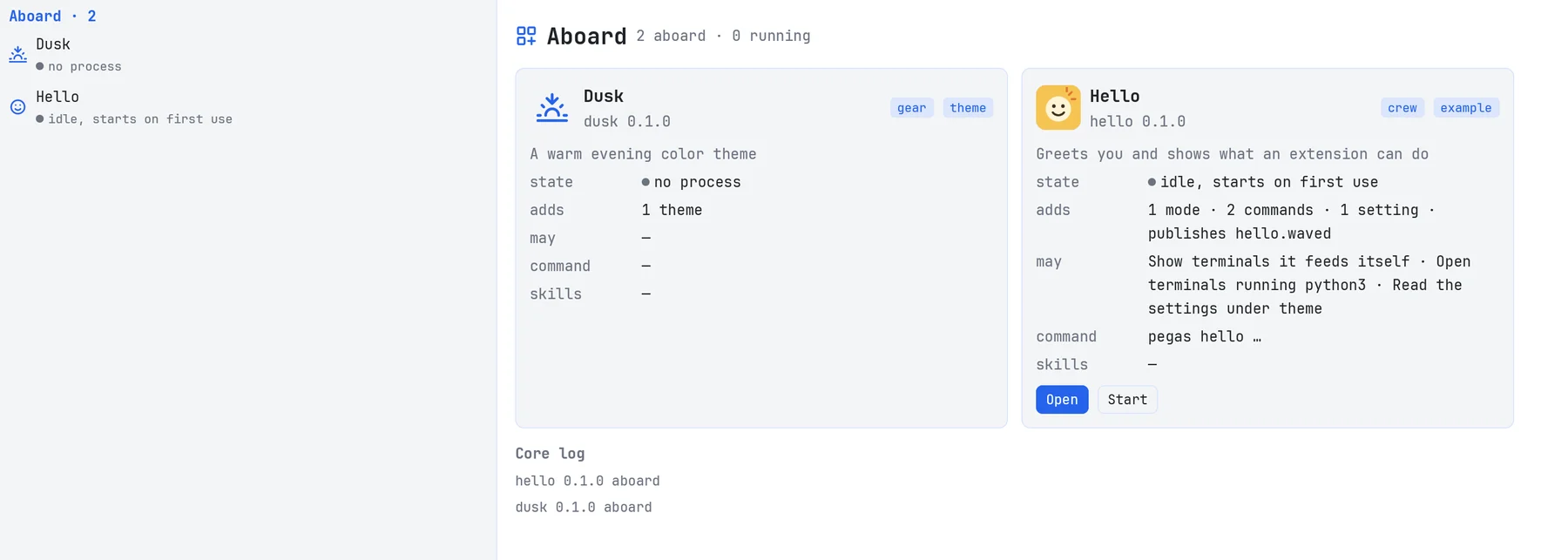Select the gear tag on Dusk card
Screen dimensions: 1568x560
coord(912,108)
